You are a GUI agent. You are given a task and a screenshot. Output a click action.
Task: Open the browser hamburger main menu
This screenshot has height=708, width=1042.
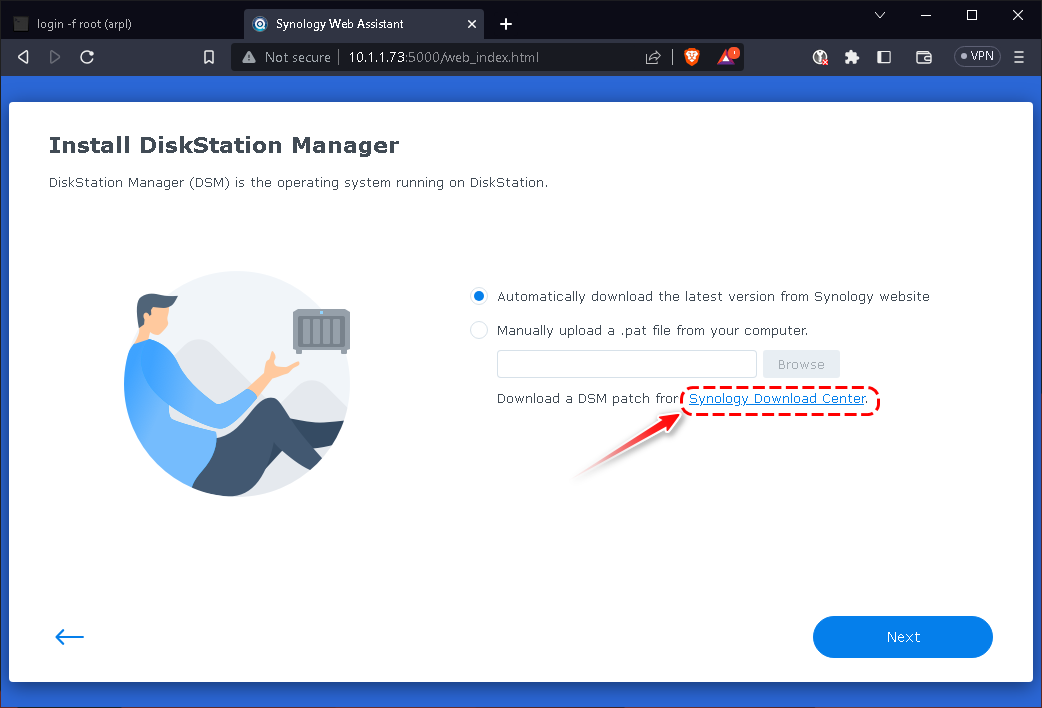click(1019, 57)
